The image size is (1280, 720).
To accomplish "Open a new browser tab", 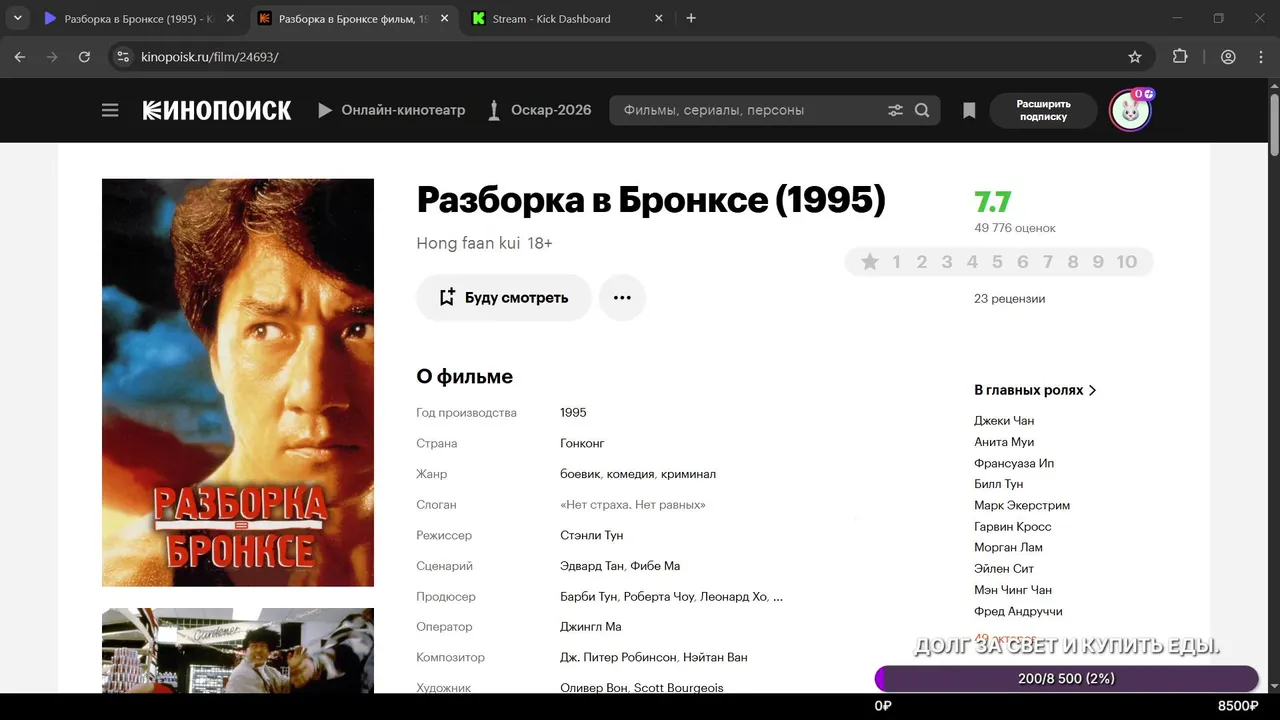I will tap(691, 18).
